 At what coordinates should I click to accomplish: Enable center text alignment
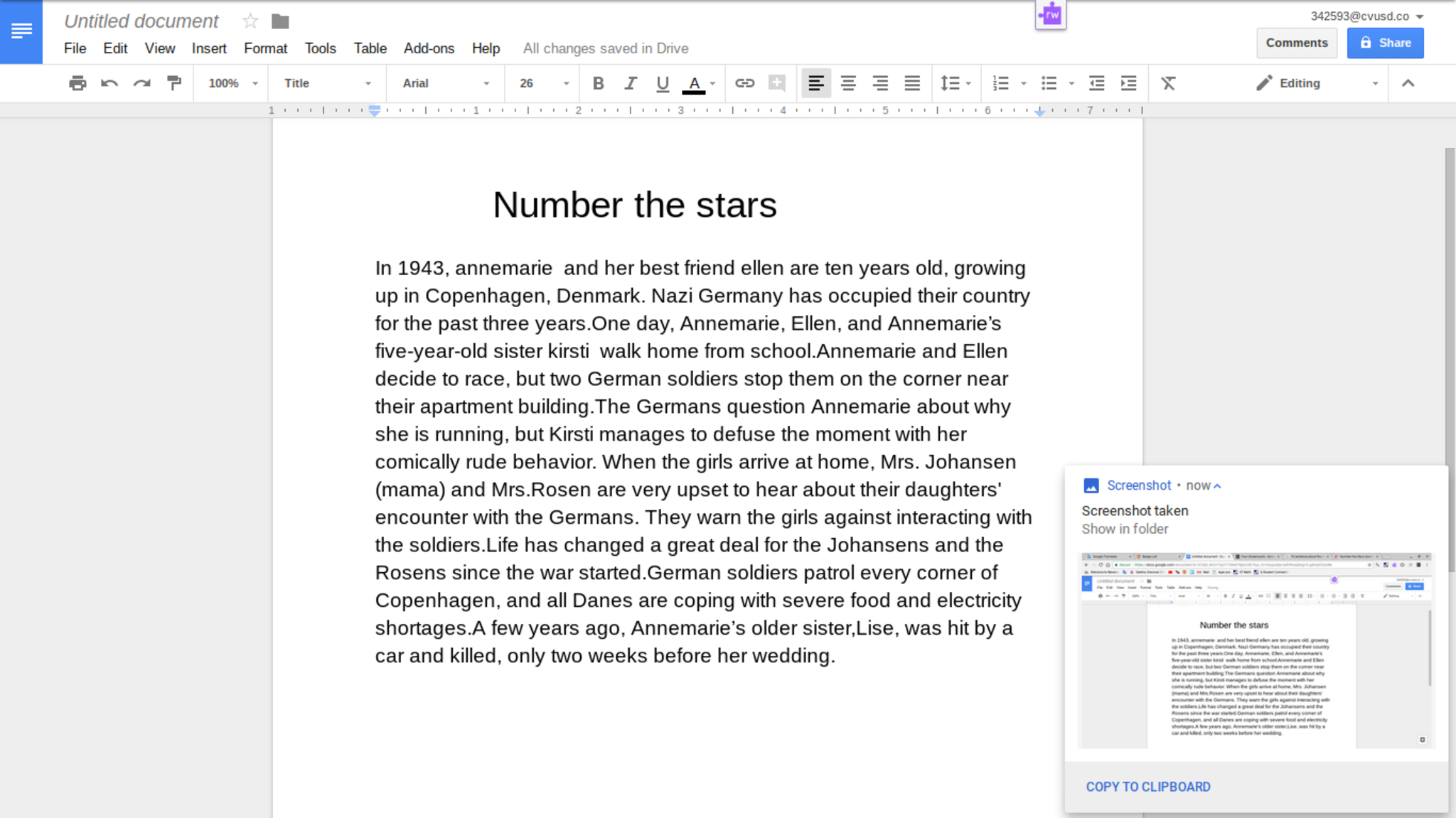tap(848, 83)
